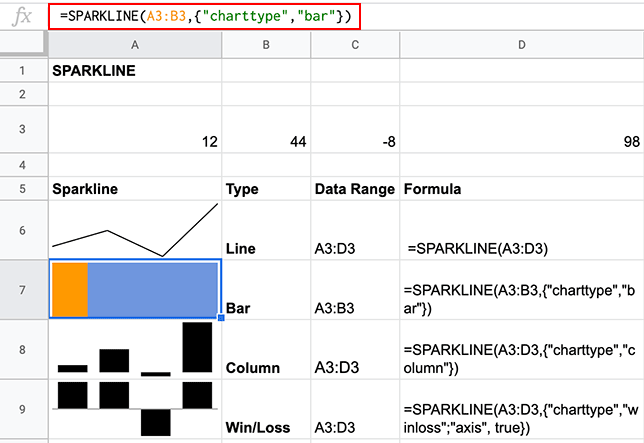Click the Sparkline header cell
Viewport: 644px width, 443px height.
[x=135, y=189]
